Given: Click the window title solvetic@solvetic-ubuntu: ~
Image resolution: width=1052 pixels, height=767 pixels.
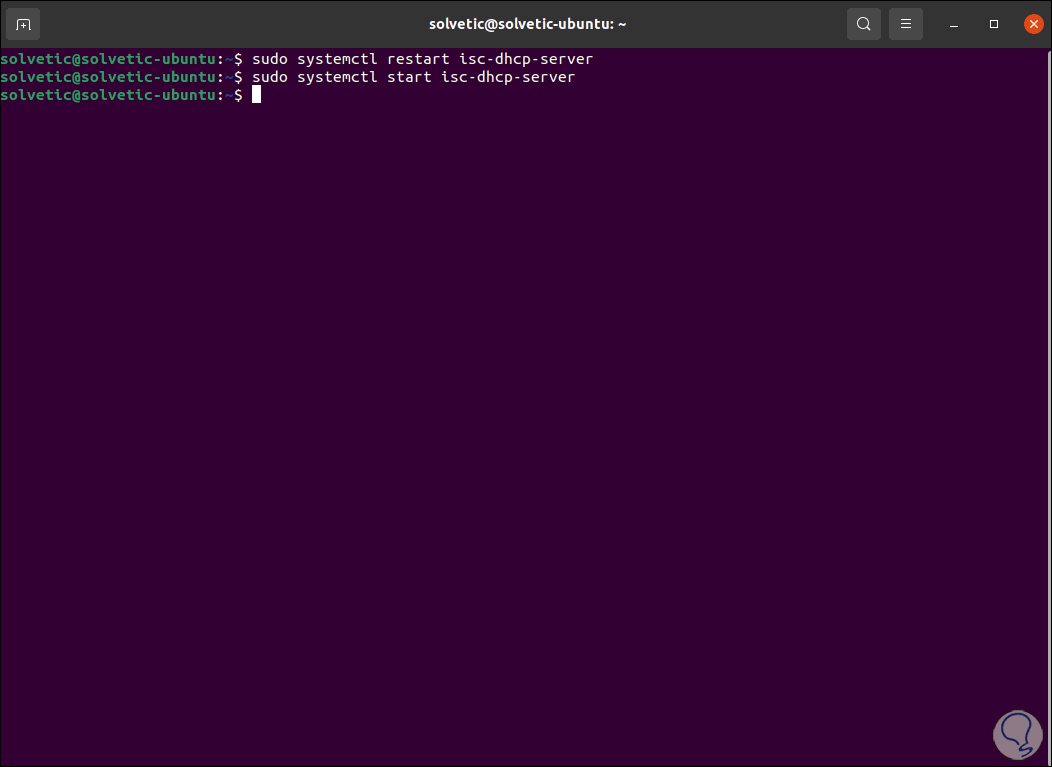Looking at the screenshot, I should pyautogui.click(x=527, y=25).
